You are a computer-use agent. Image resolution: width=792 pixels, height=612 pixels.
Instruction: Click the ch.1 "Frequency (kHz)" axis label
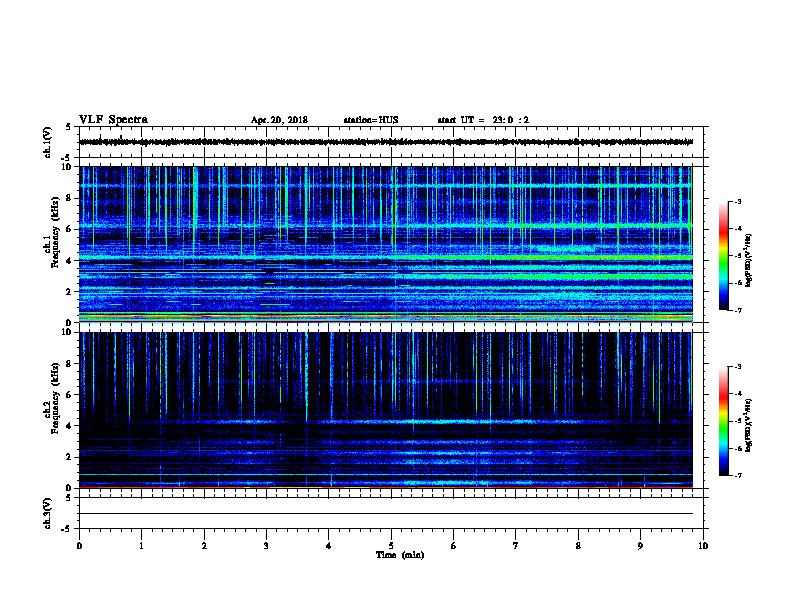coord(56,232)
